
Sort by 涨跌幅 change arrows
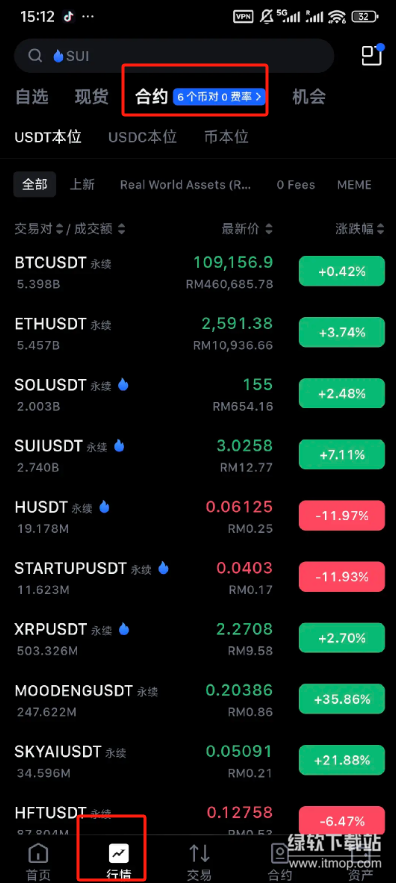coord(381,229)
